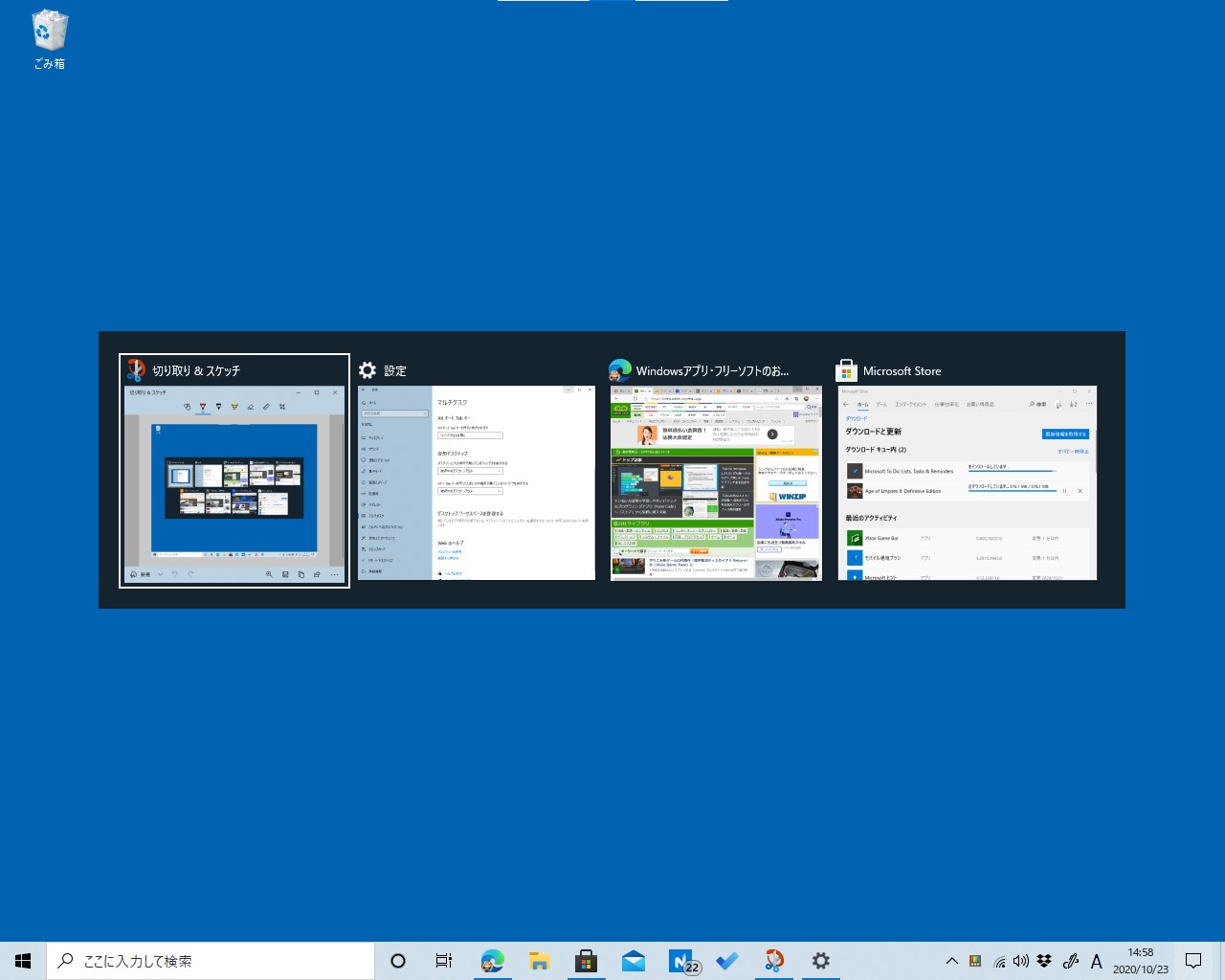Open the volume speaker tray icon
The image size is (1225, 980).
pyautogui.click(x=1021, y=961)
